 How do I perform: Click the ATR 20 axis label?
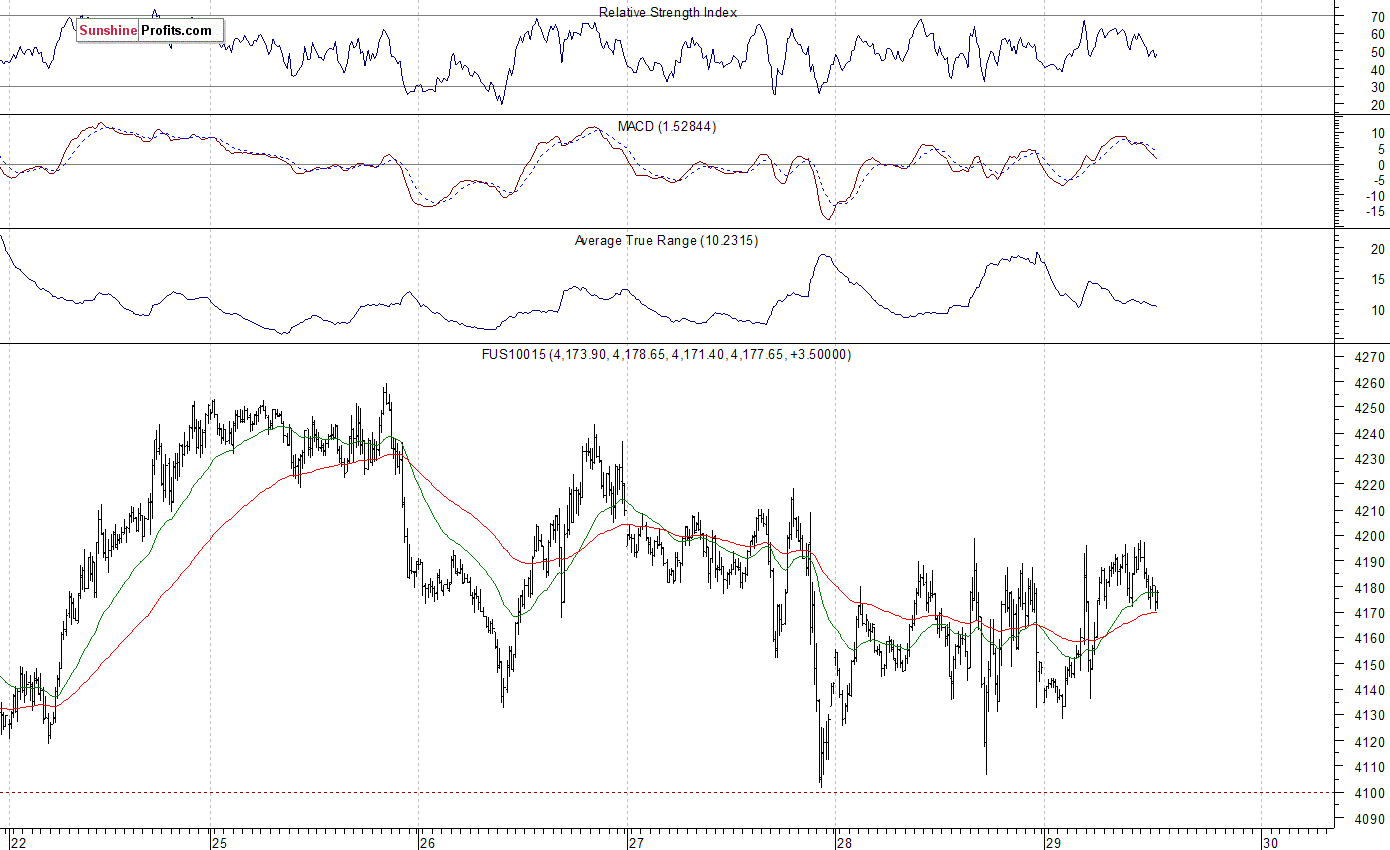click(x=1377, y=249)
